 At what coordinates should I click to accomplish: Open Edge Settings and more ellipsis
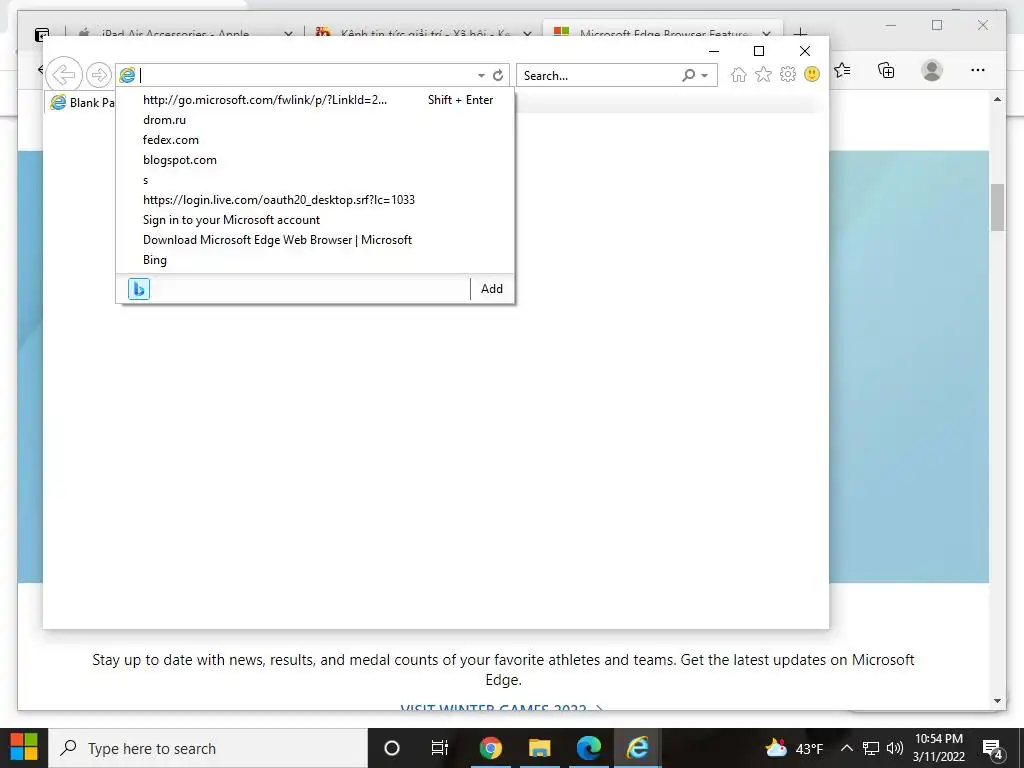coord(978,70)
